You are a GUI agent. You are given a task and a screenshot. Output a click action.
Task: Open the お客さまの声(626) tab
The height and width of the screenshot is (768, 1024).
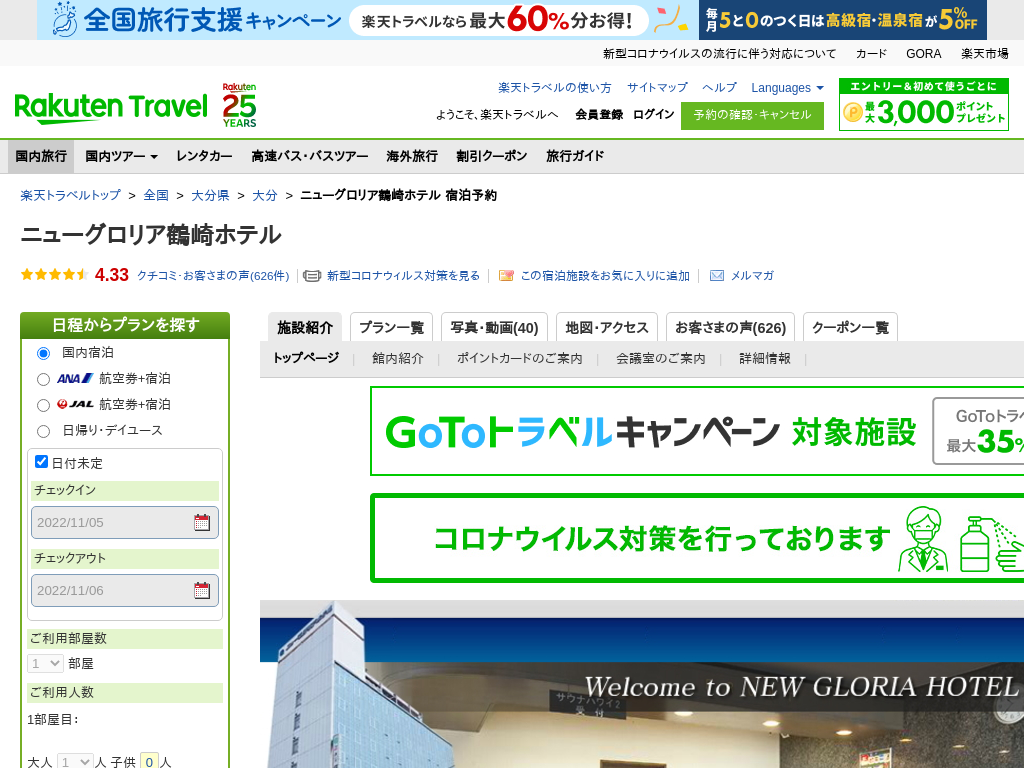point(730,327)
